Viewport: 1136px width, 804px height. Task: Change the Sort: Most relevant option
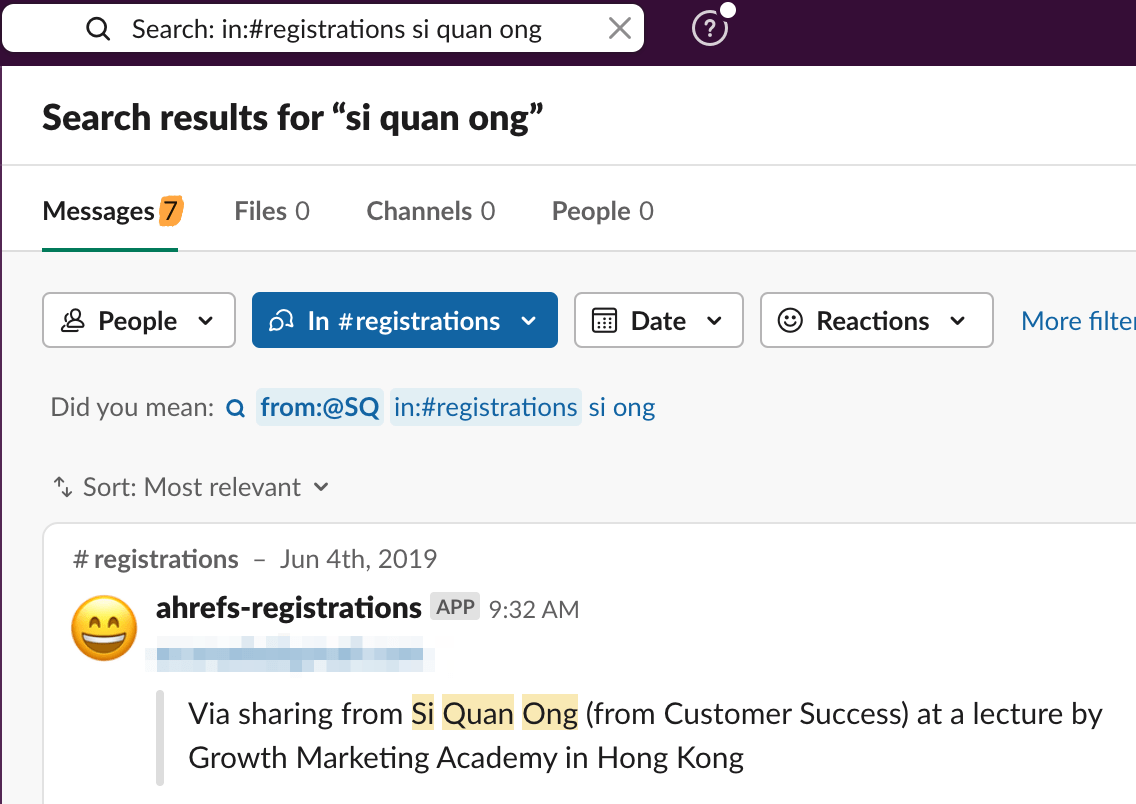191,488
